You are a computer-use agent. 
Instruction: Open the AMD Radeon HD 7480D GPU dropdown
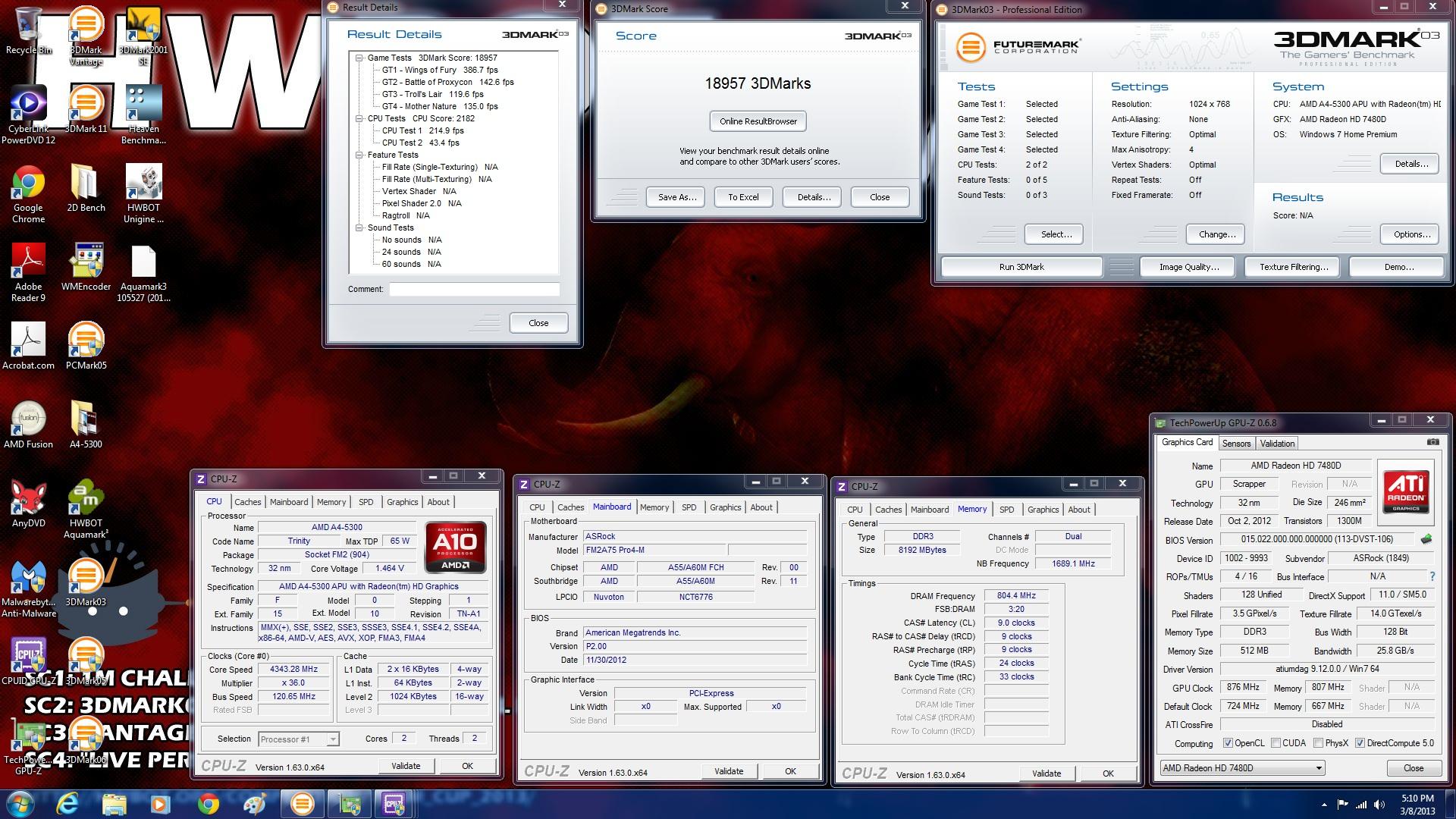[x=1242, y=768]
